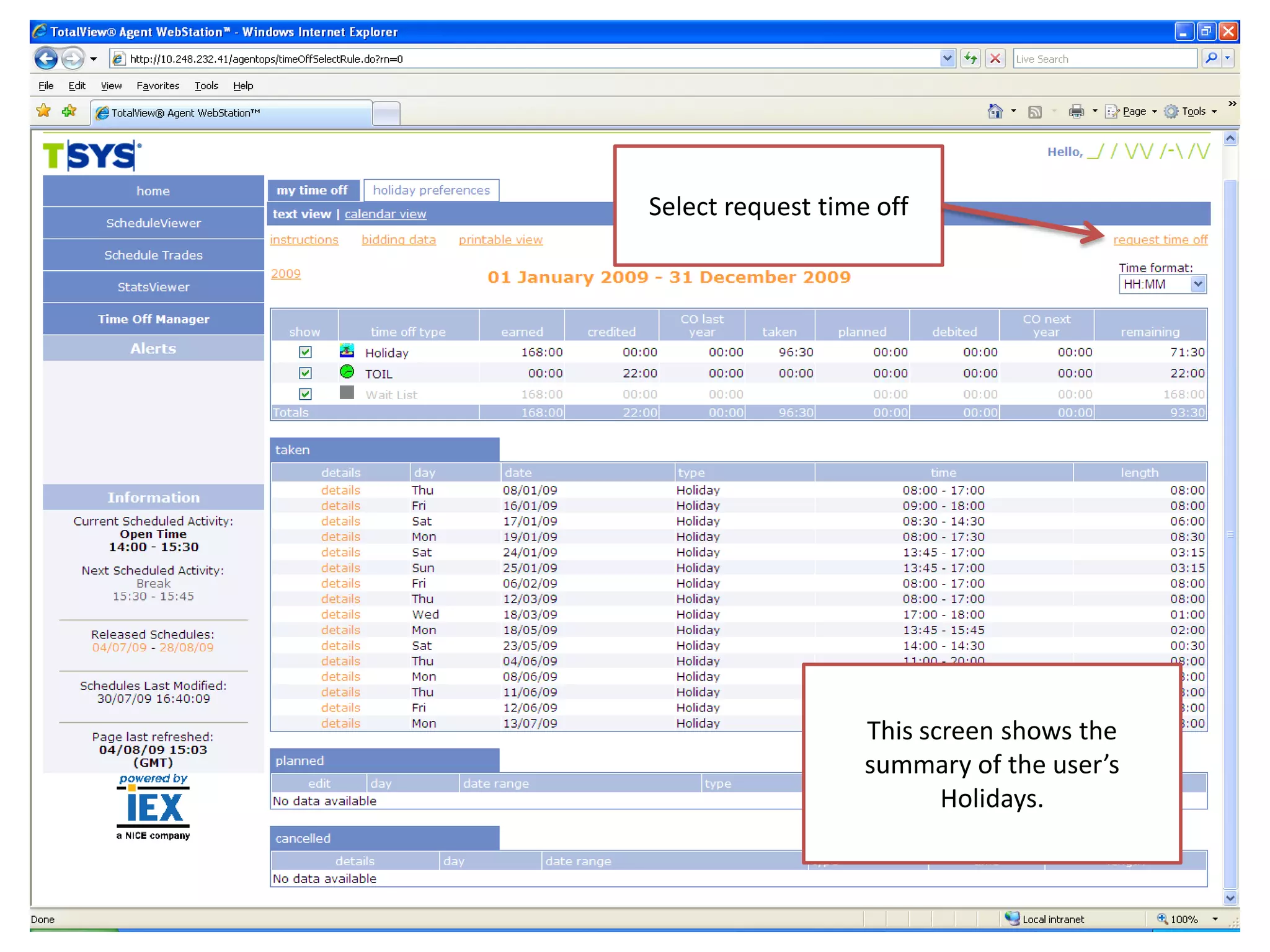This screenshot has height=952, width=1270.
Task: Open the calendar view link
Action: [x=385, y=214]
